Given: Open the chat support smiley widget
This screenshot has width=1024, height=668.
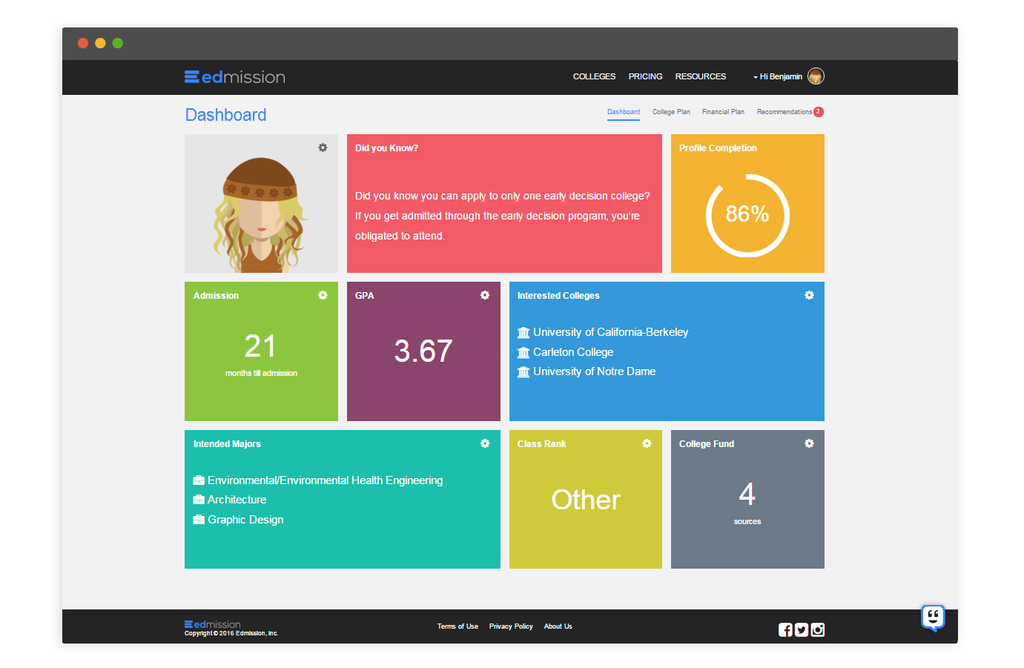Looking at the screenshot, I should pyautogui.click(x=933, y=617).
